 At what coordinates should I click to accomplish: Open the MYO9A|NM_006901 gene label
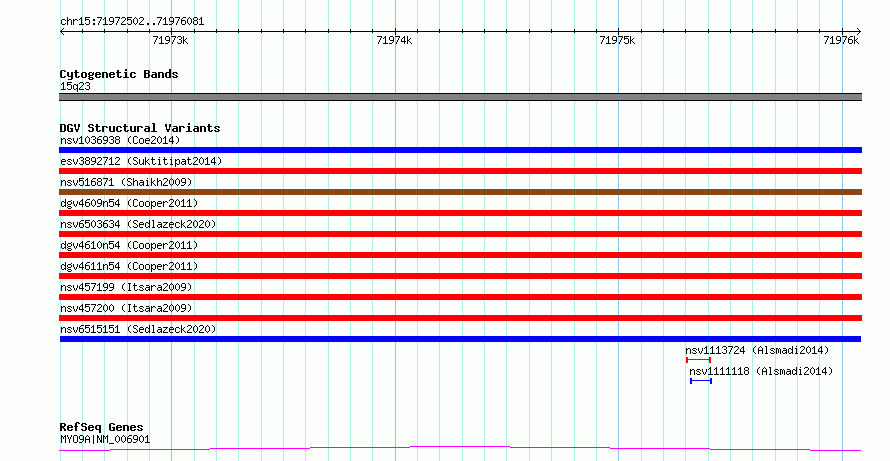coord(105,439)
